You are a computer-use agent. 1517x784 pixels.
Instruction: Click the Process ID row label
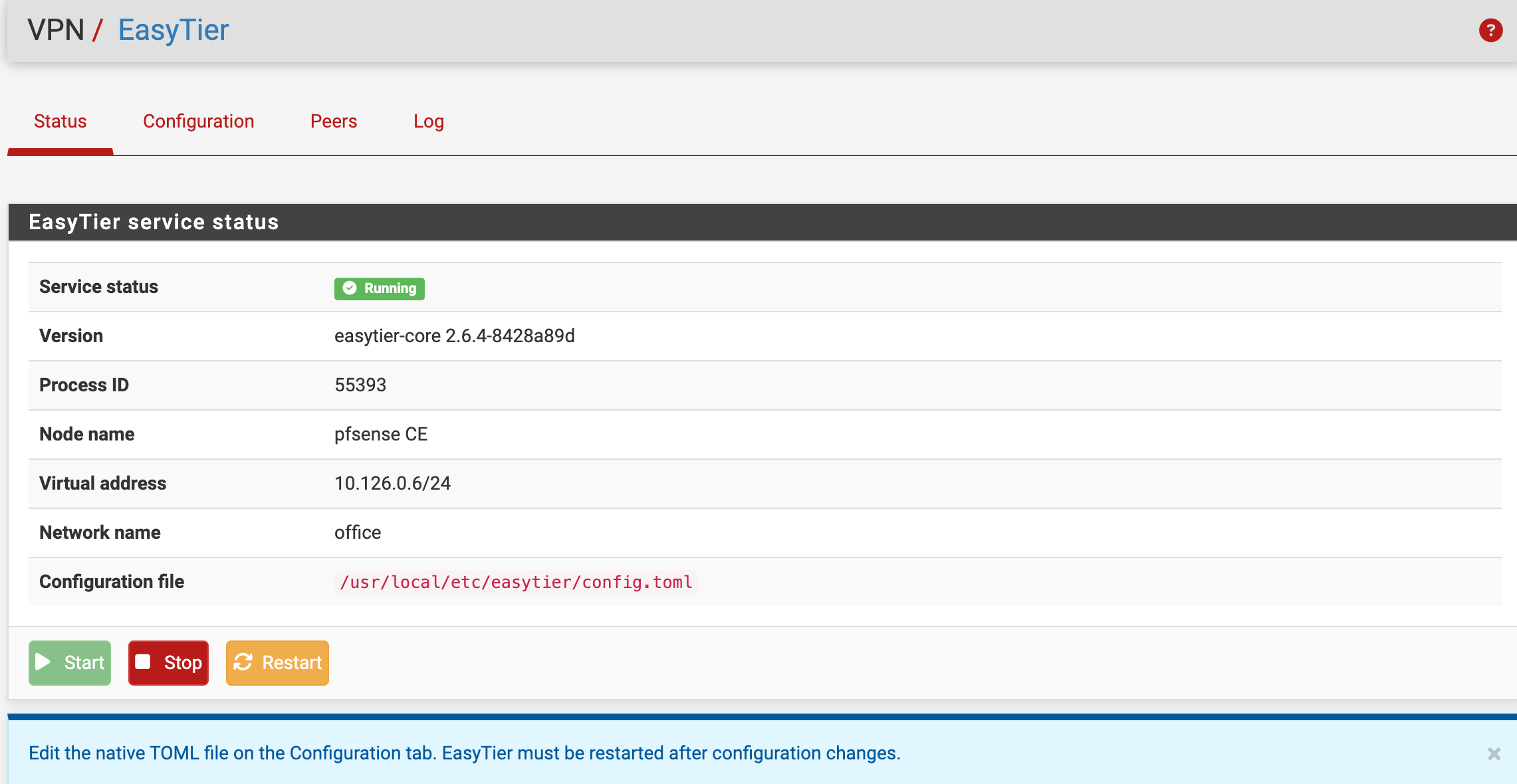pyautogui.click(x=84, y=385)
